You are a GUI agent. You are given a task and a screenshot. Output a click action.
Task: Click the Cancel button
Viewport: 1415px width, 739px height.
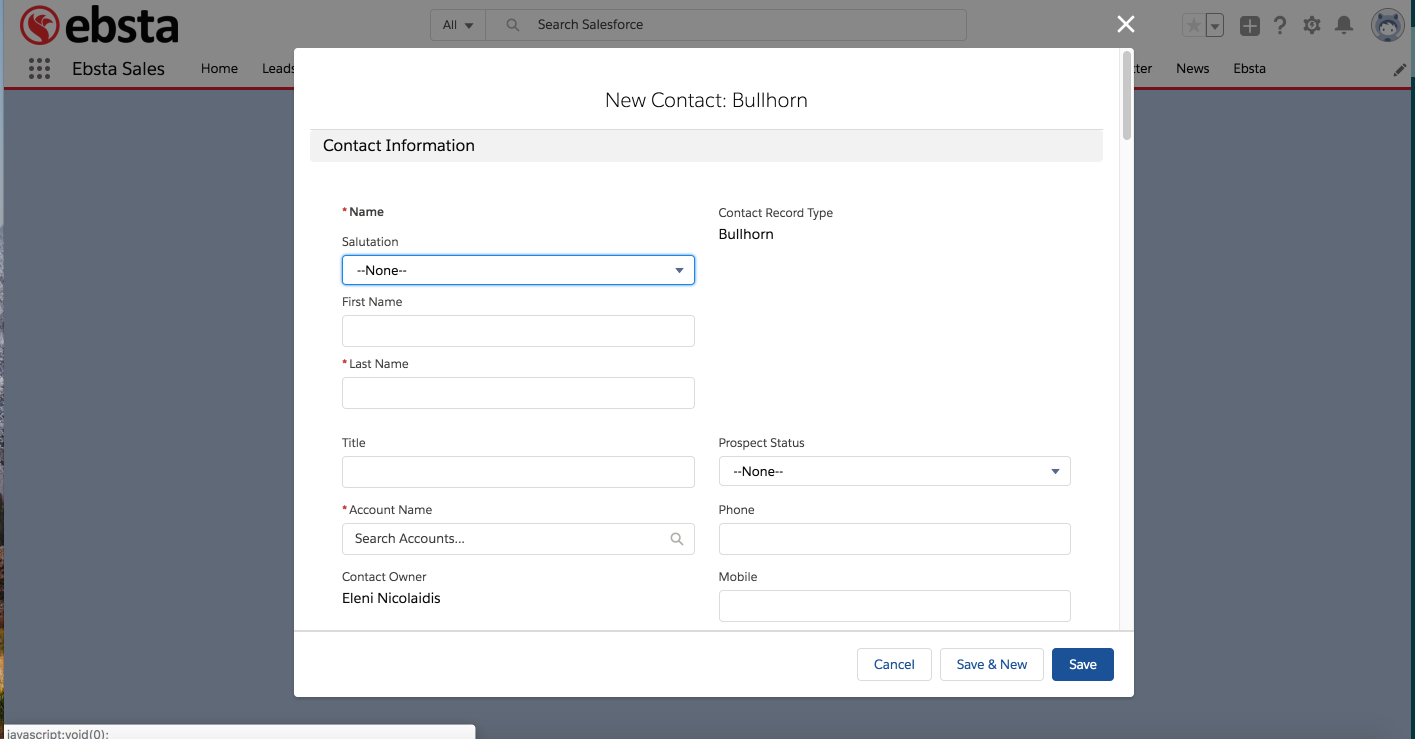click(894, 665)
